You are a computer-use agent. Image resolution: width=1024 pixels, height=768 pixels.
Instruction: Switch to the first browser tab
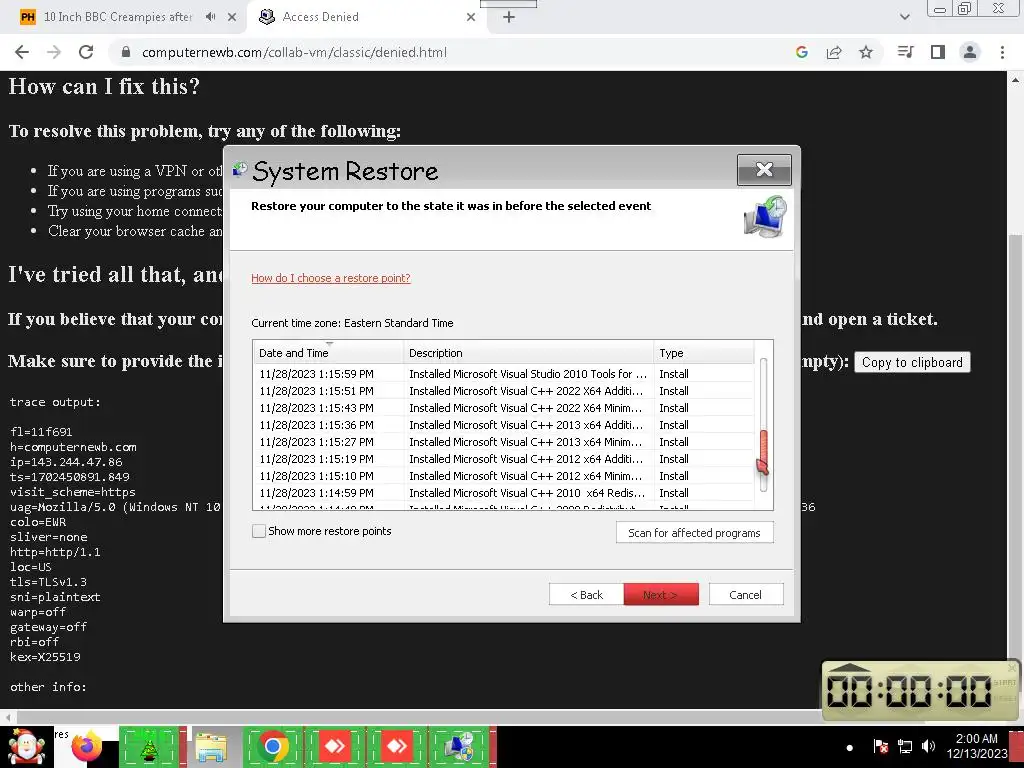pos(118,17)
